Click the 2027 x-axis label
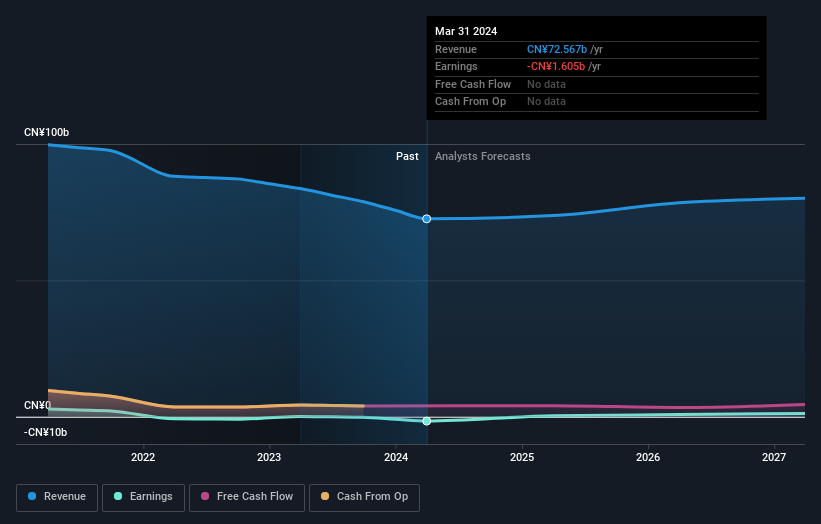Screen dimensions: 821x524 (x=774, y=457)
